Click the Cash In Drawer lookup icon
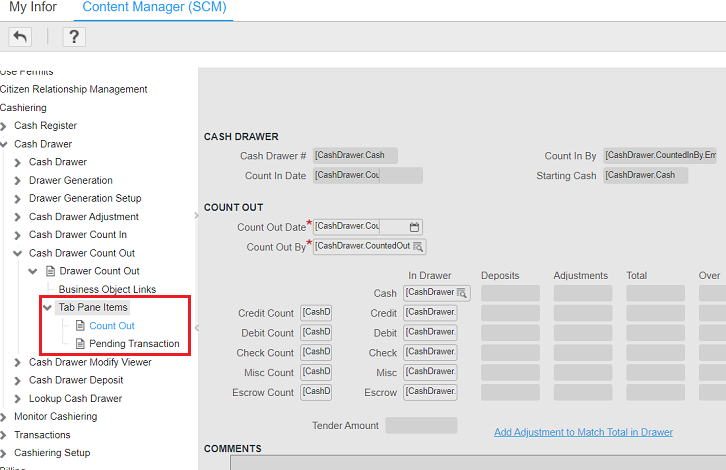726x470 pixels. tap(462, 293)
